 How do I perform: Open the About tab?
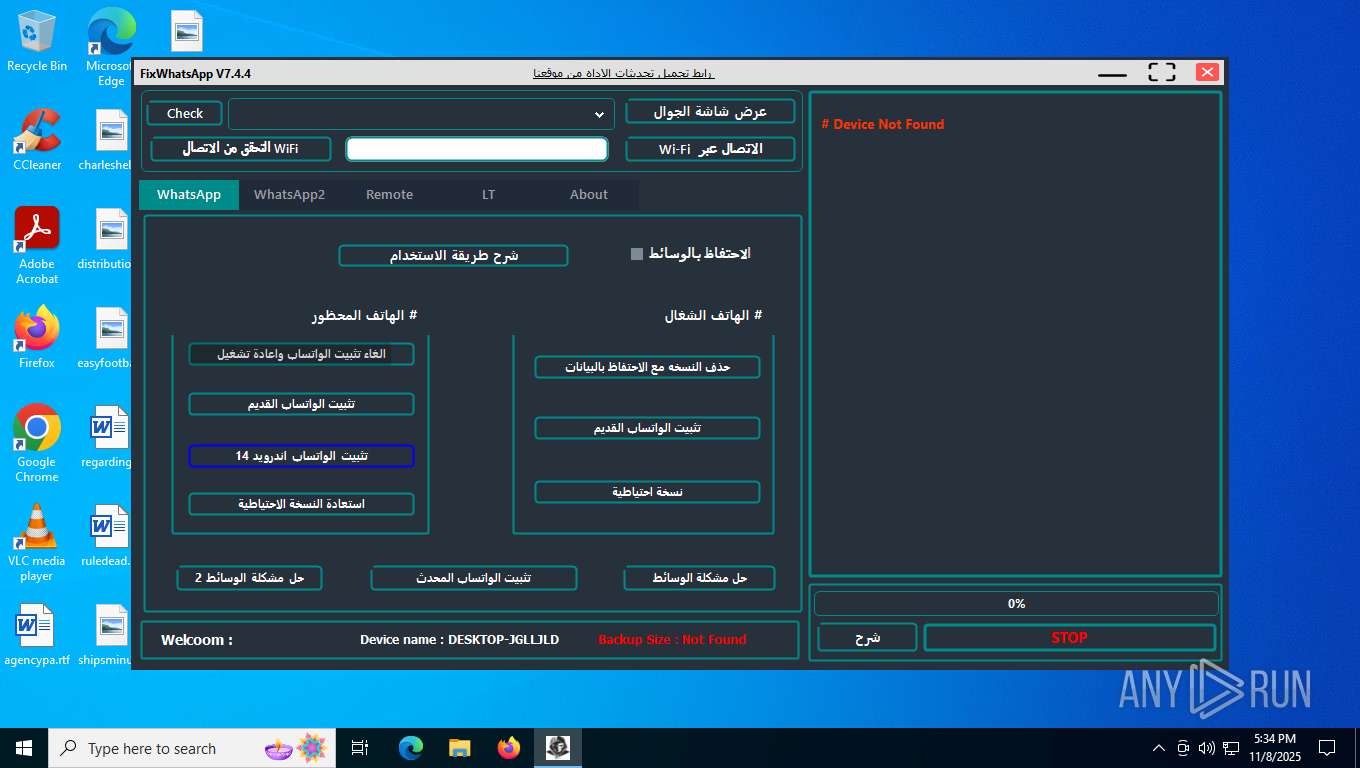click(x=588, y=194)
